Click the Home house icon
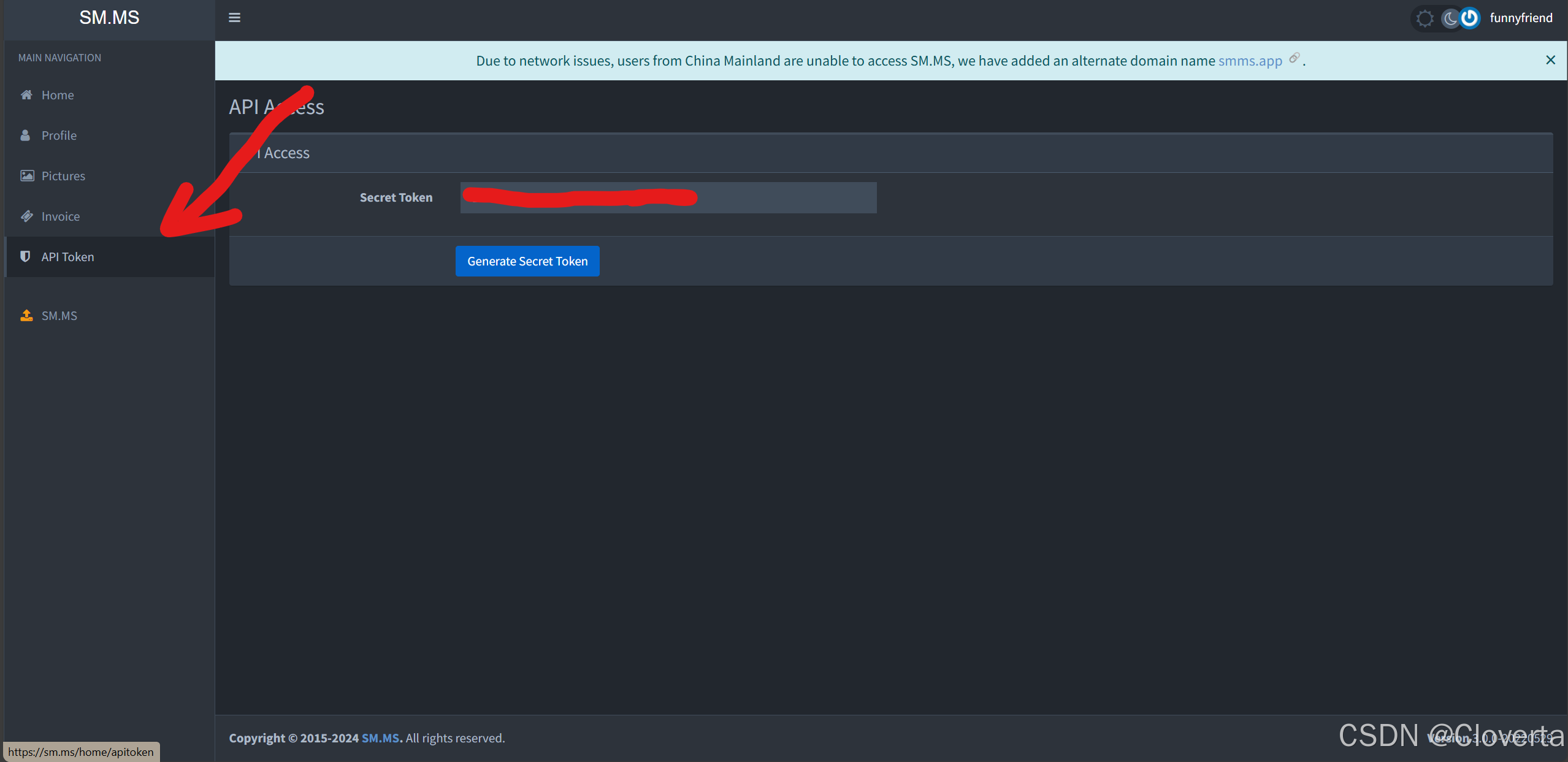 [26, 95]
